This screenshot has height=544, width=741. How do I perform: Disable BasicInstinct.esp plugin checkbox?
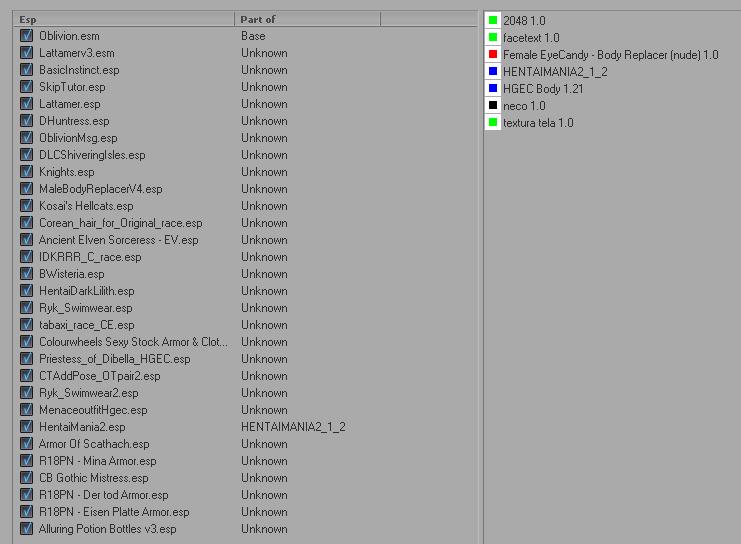(26, 69)
